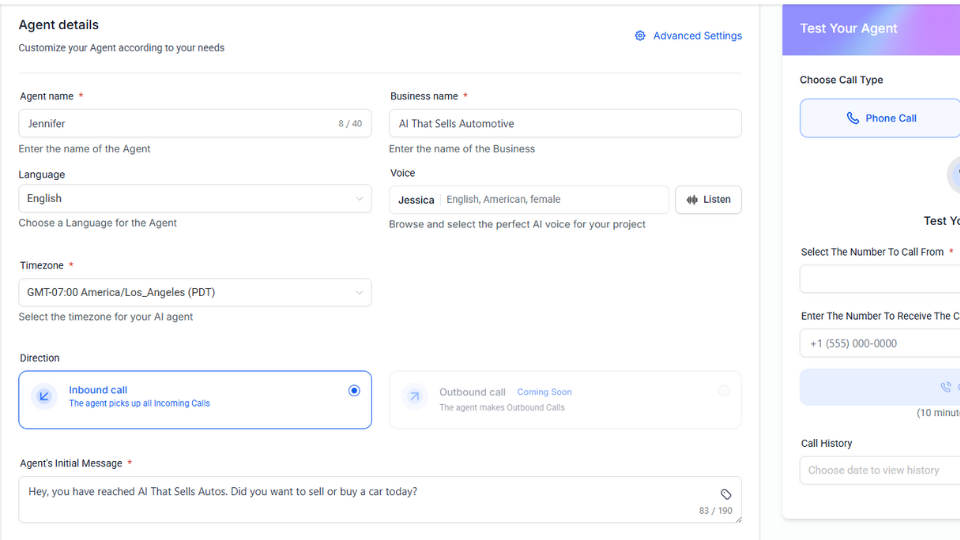This screenshot has height=540, width=960.
Task: Click the waveform icon on Listen
Action: [692, 200]
